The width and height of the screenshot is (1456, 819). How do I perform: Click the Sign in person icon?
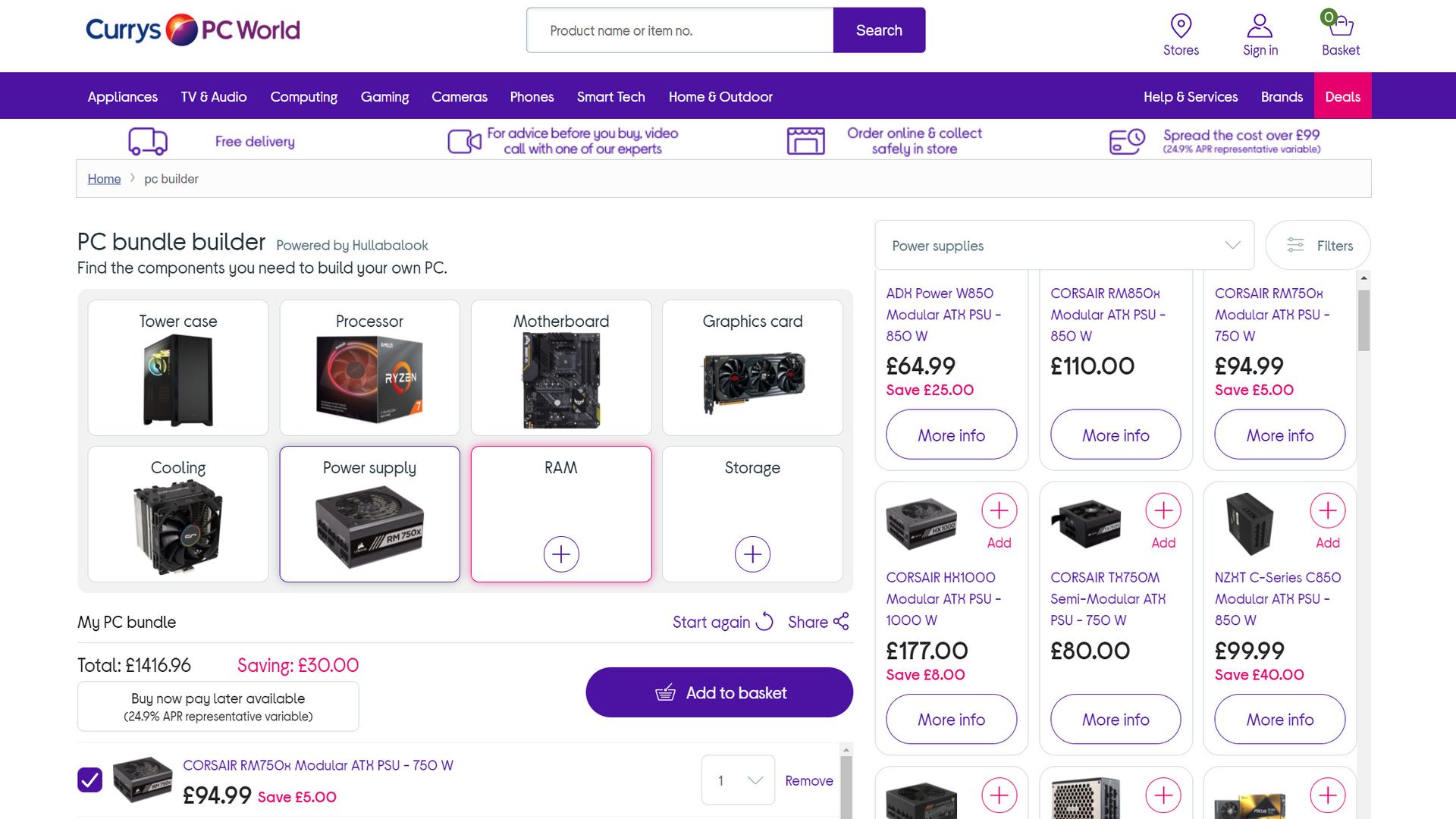pyautogui.click(x=1260, y=24)
